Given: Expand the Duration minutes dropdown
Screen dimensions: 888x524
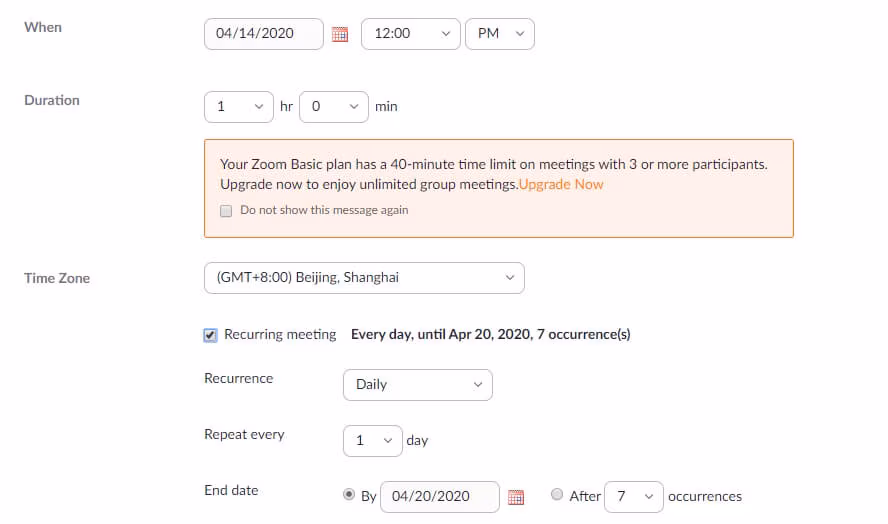Looking at the screenshot, I should [x=333, y=106].
